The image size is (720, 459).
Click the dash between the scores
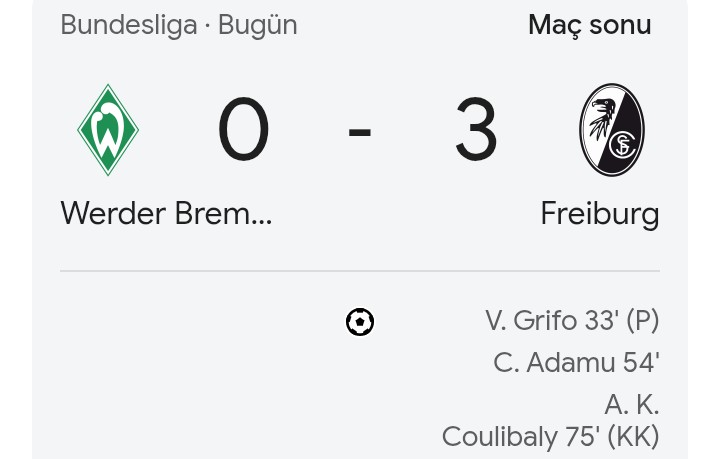coord(360,131)
